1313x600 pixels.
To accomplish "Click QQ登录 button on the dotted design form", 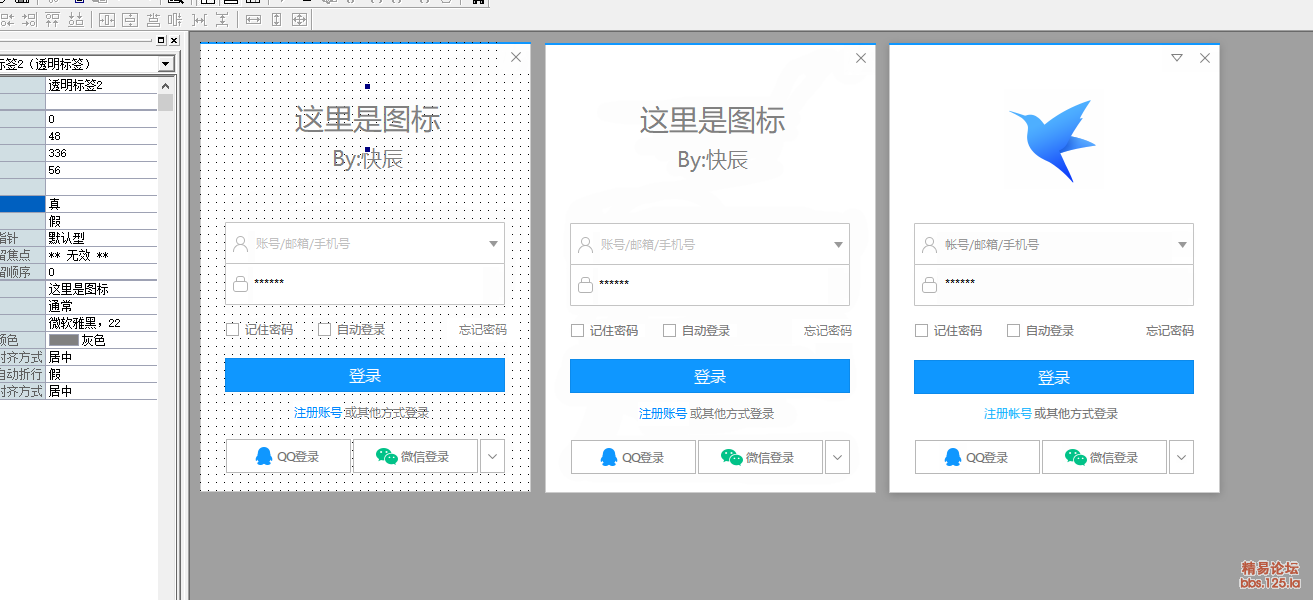I will tap(288, 456).
